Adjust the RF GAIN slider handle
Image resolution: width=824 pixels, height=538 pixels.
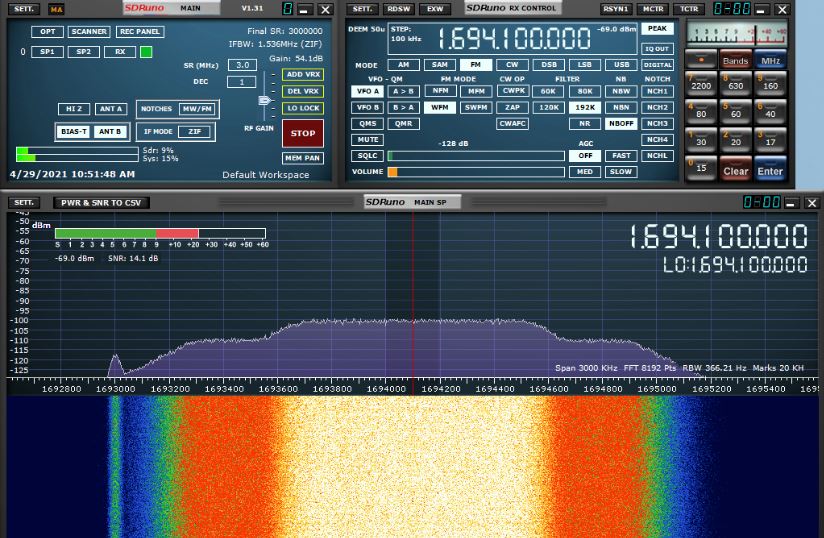coord(265,100)
